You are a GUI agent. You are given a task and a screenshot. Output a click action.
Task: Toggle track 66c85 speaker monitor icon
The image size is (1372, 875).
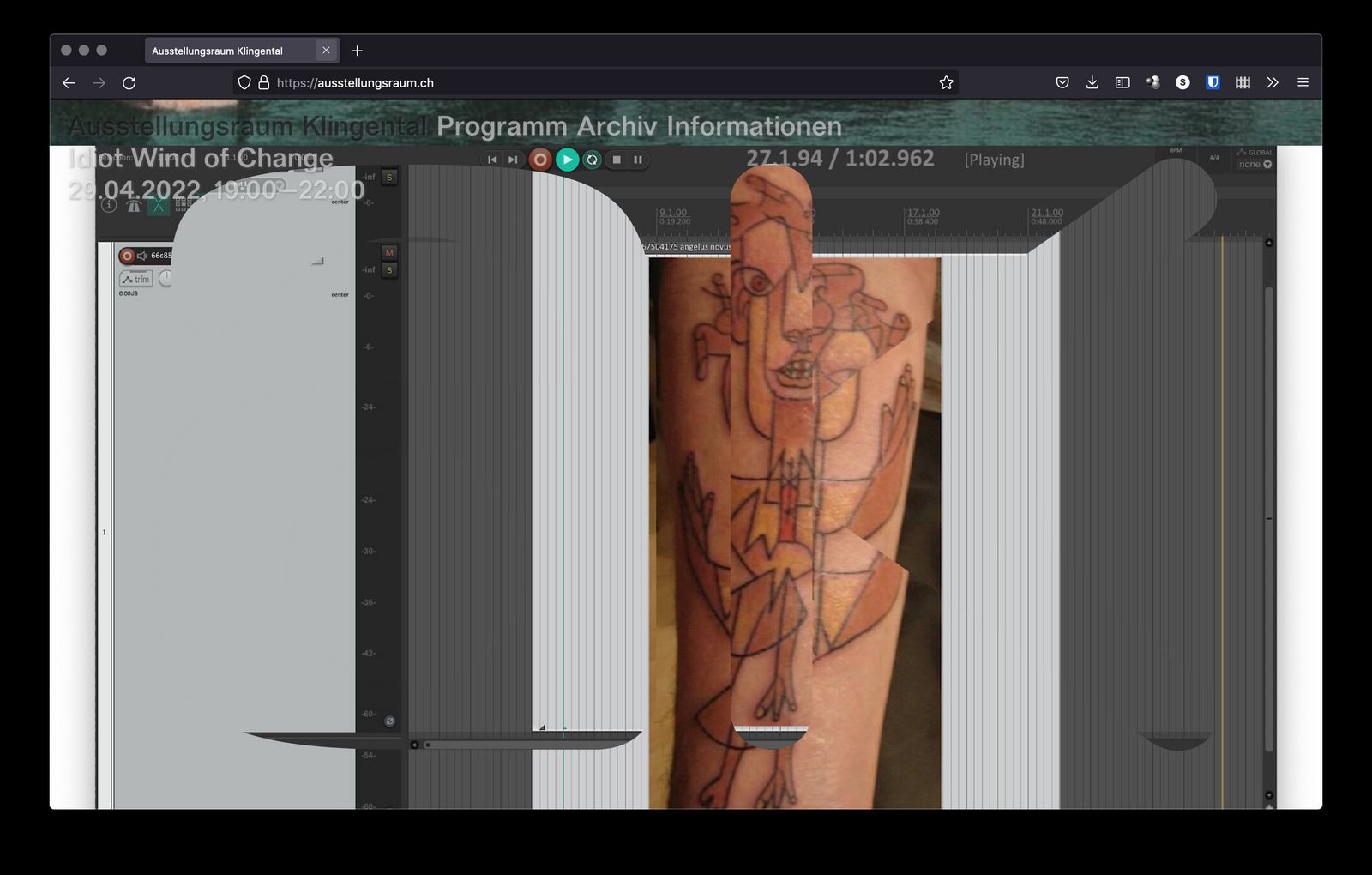click(142, 256)
